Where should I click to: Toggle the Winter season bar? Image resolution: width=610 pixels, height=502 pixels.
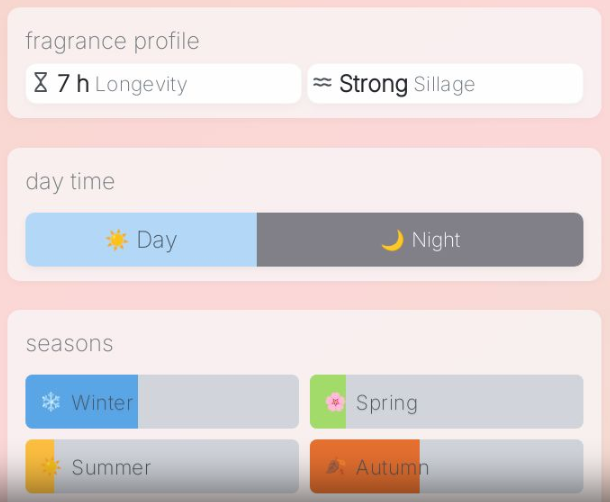click(x=162, y=402)
